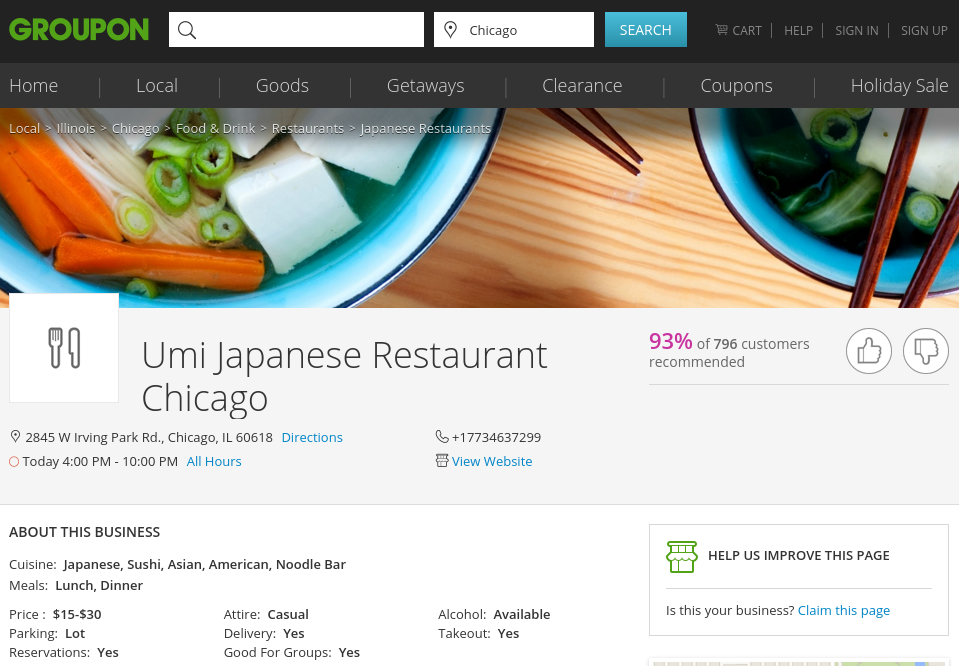Click the phone icon by the number
Image resolution: width=959 pixels, height=666 pixels.
point(442,437)
